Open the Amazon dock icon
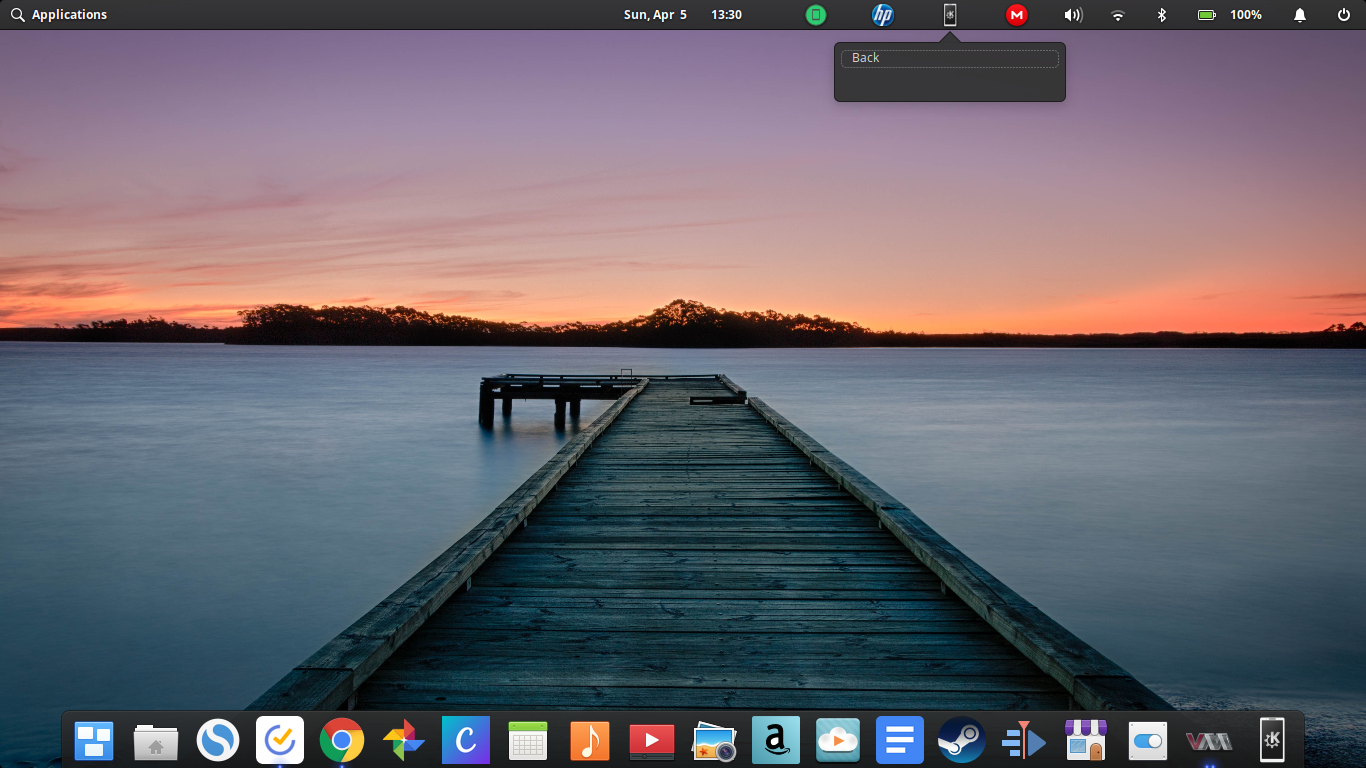This screenshot has width=1366, height=768. pos(776,741)
